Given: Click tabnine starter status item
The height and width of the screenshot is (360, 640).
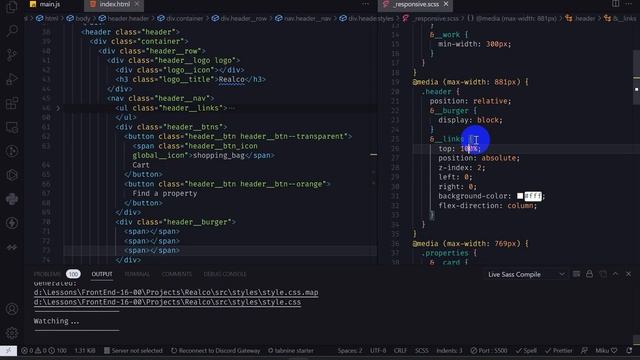Looking at the screenshot, I should click(291, 350).
